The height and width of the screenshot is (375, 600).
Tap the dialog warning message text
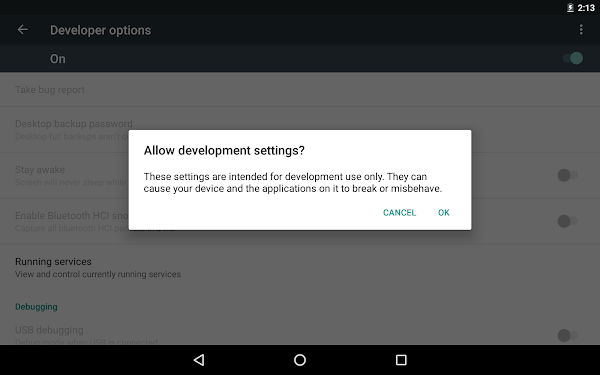click(293, 183)
